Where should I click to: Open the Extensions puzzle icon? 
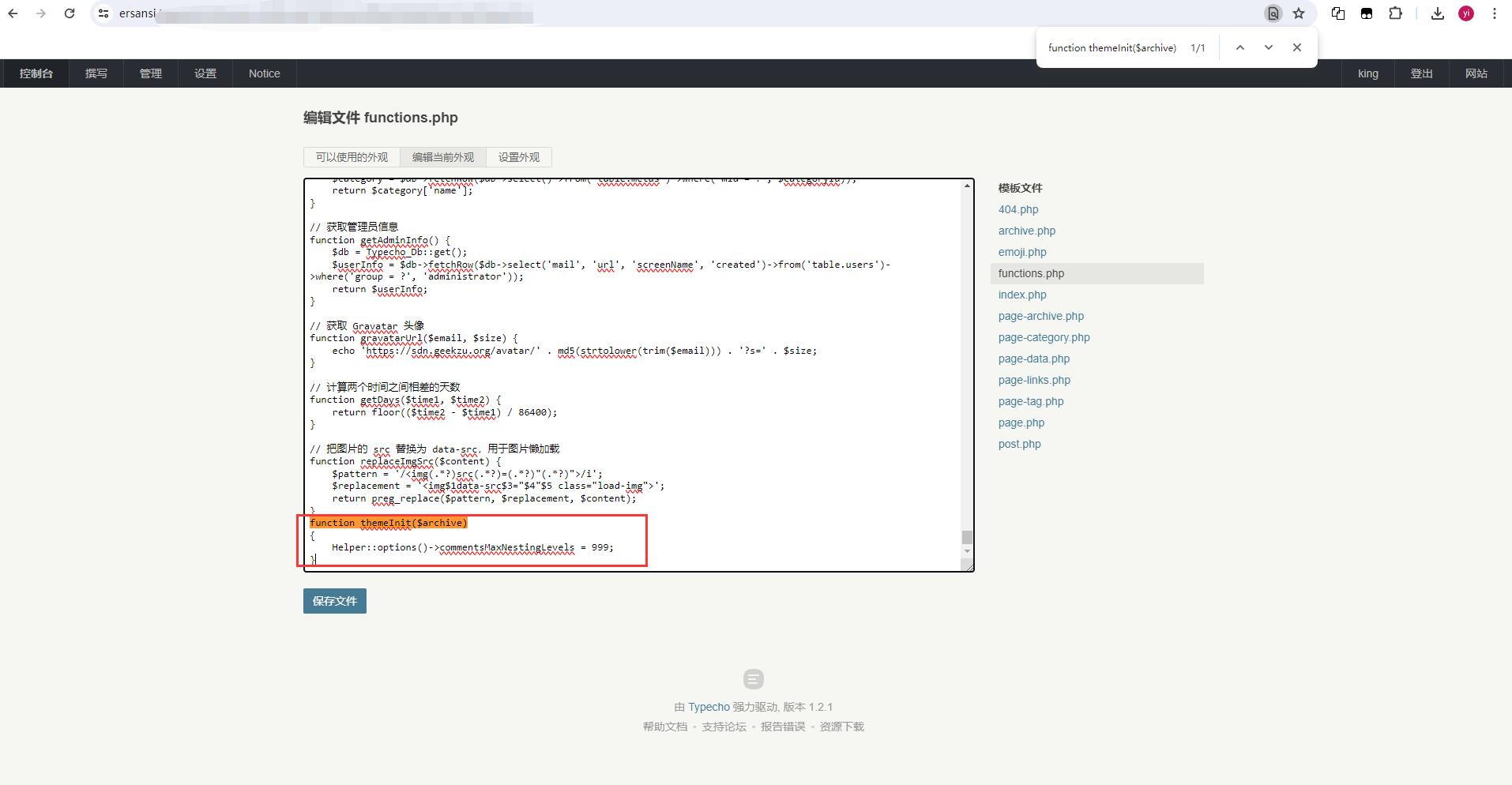click(x=1396, y=13)
